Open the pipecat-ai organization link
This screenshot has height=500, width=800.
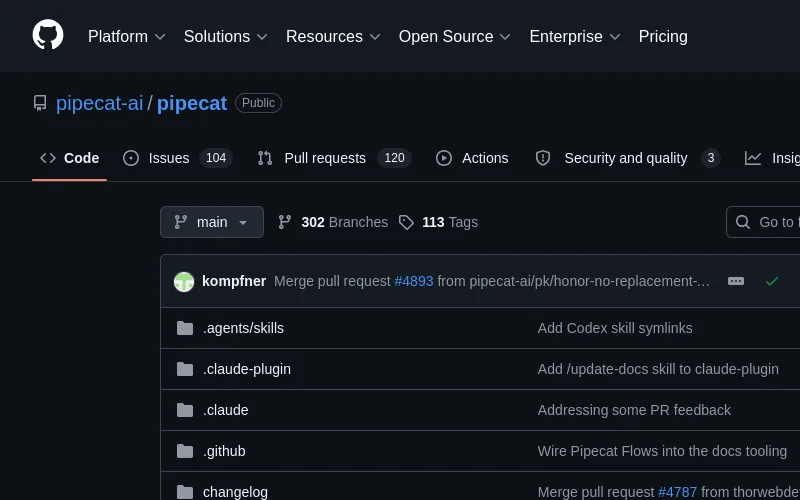coord(99,104)
